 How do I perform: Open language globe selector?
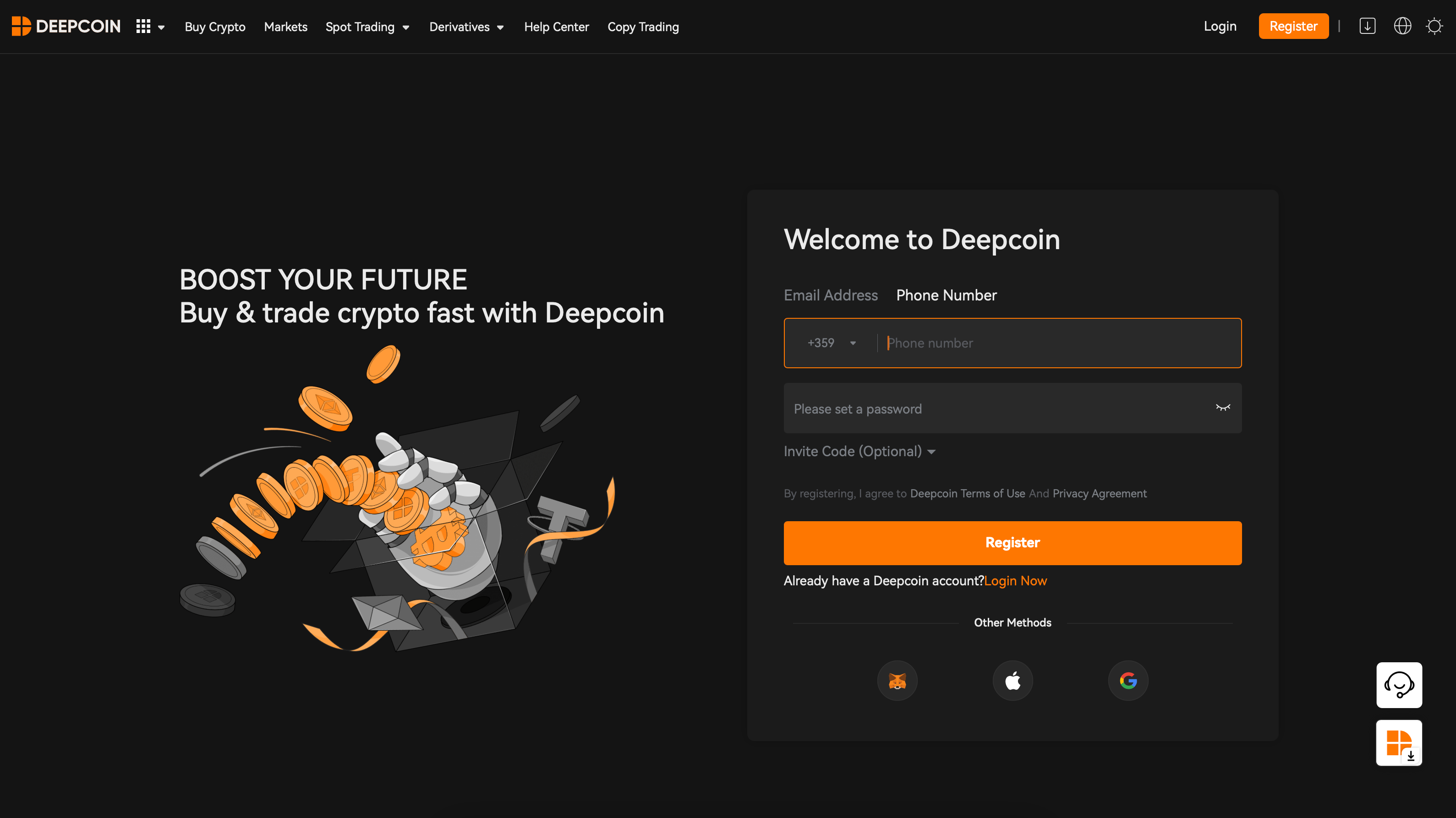[1402, 26]
